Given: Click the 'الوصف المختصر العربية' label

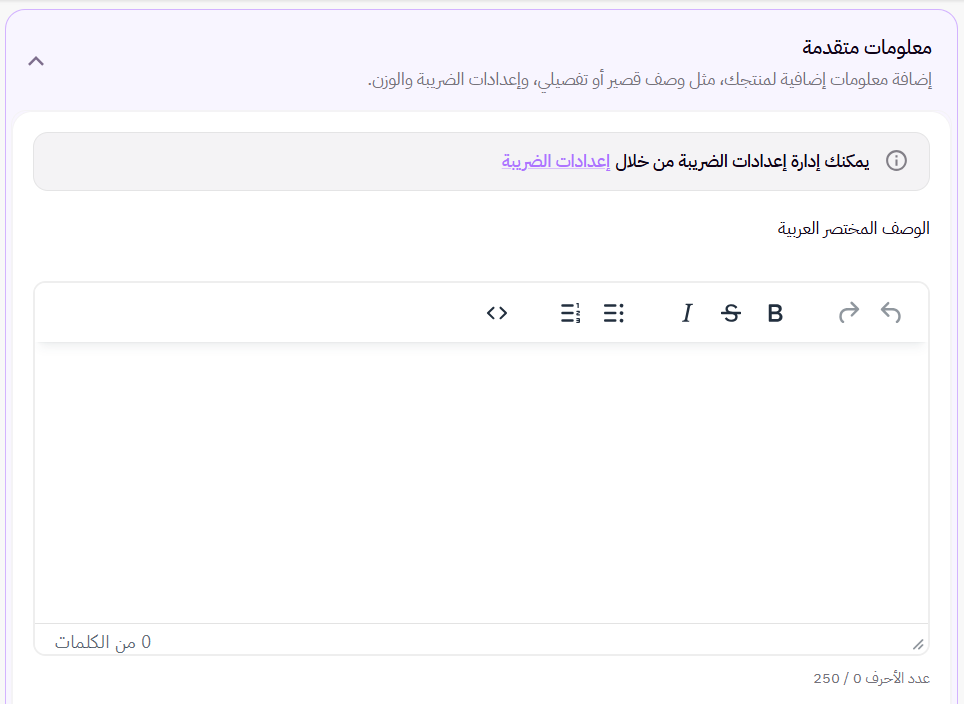Looking at the screenshot, I should 853,229.
